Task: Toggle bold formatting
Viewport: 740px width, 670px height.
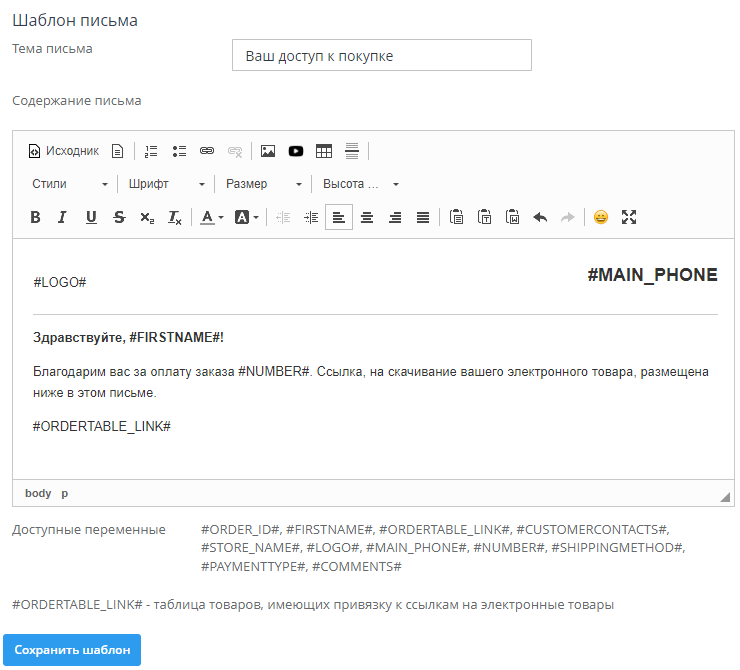Action: (x=35, y=217)
